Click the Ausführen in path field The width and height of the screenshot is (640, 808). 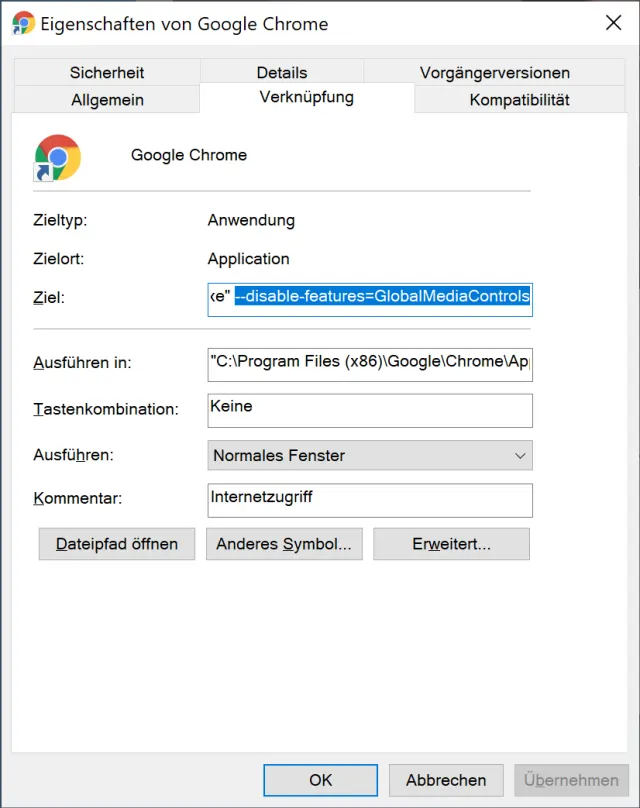click(x=370, y=365)
